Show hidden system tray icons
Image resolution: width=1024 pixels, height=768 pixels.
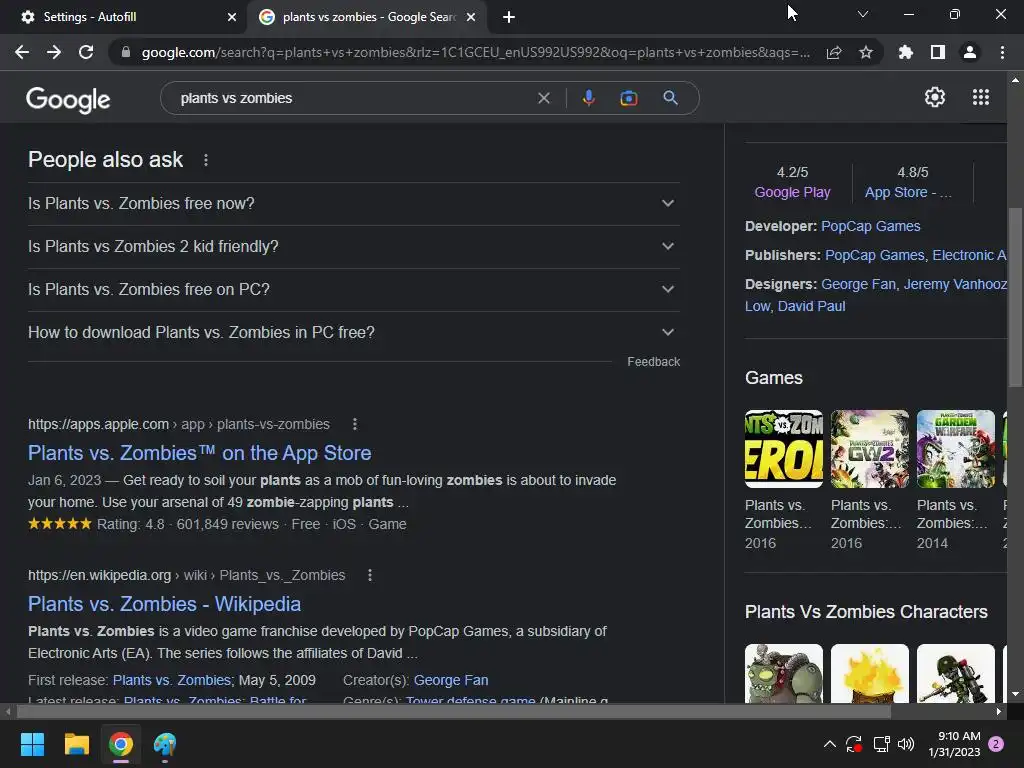click(x=829, y=744)
